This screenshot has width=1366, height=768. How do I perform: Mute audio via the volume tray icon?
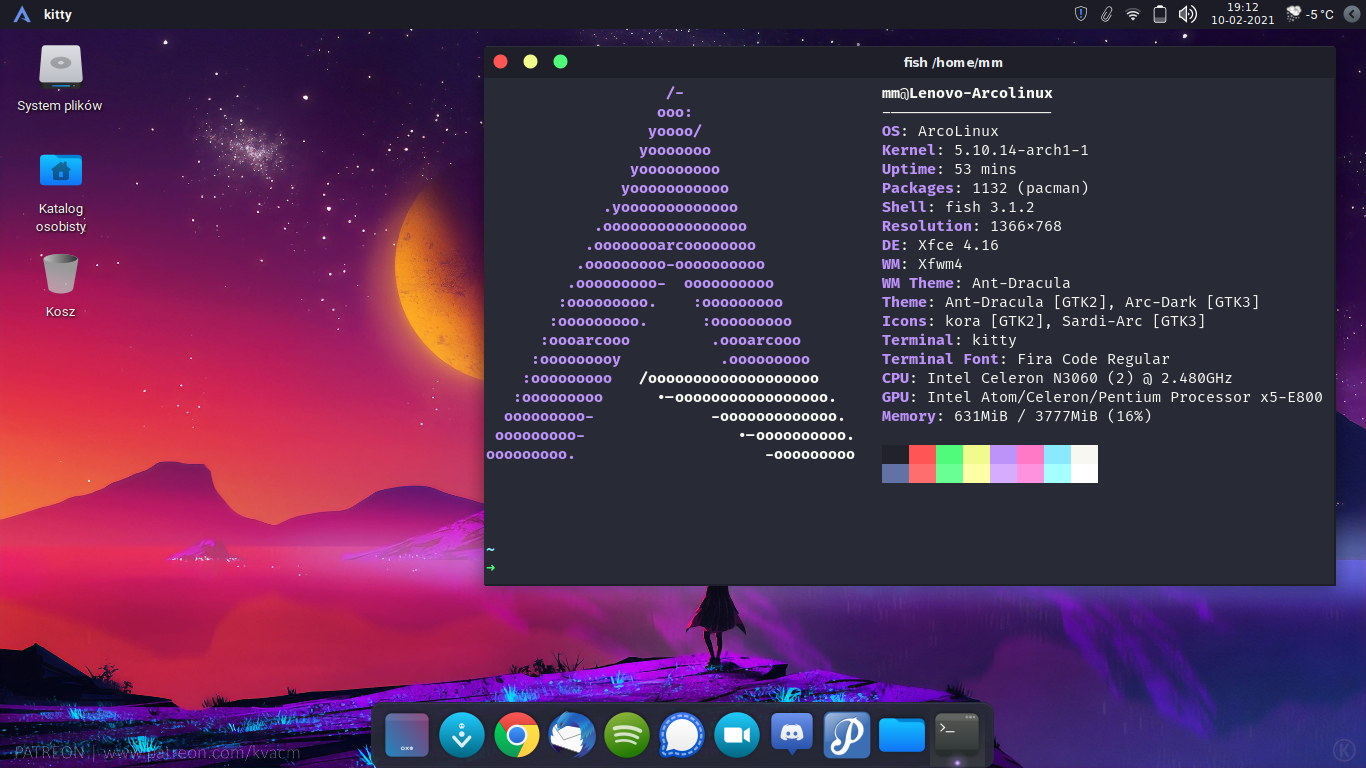pos(1185,14)
